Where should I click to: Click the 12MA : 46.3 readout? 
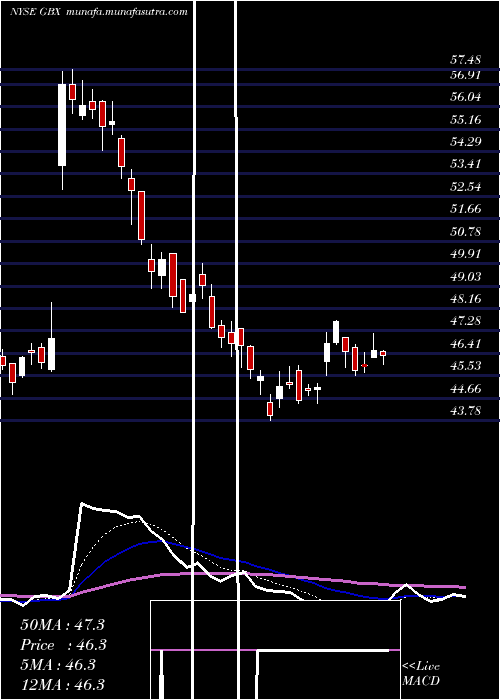click(62, 684)
